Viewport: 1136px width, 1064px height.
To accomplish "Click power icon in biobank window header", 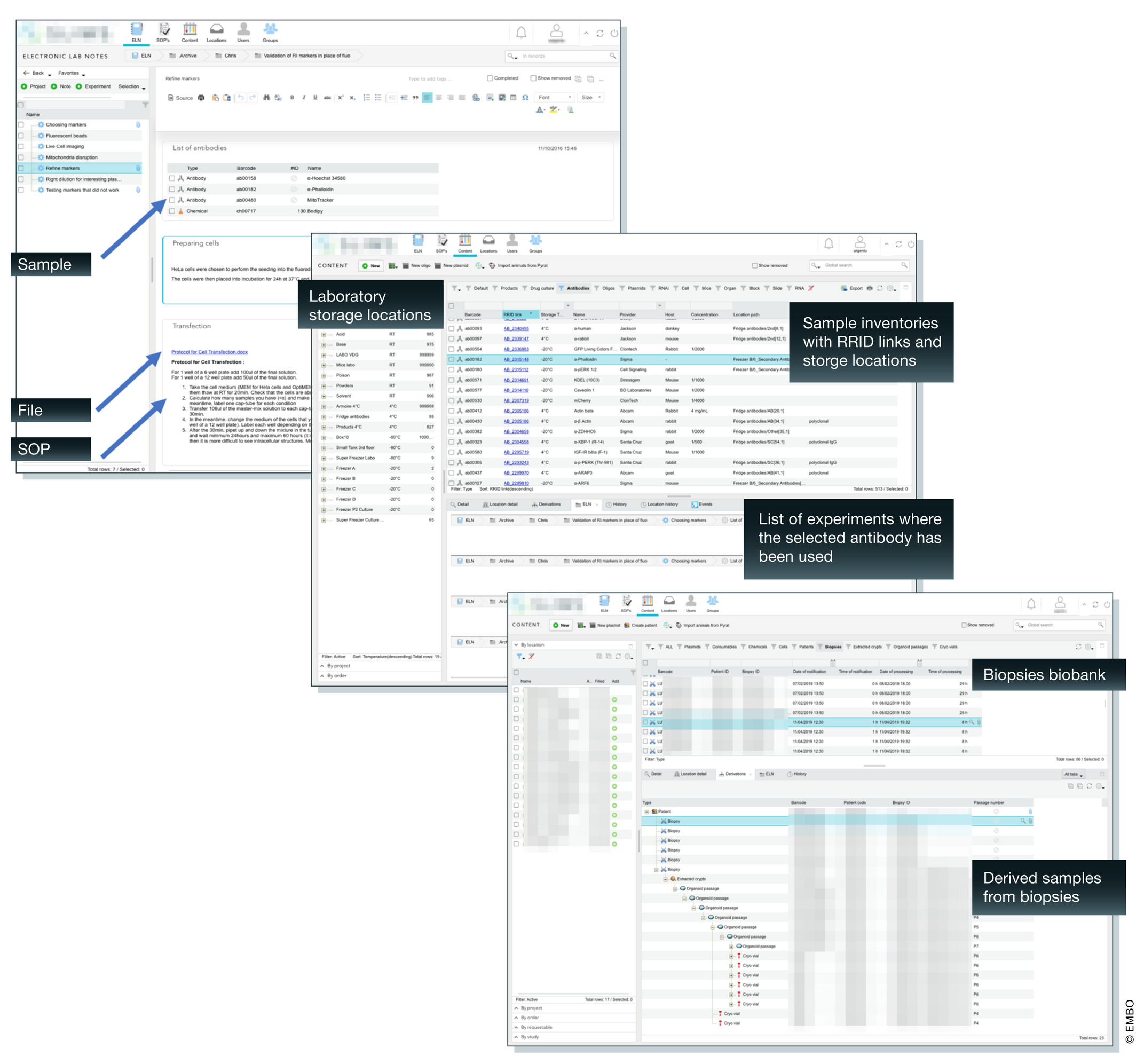I will [1107, 604].
